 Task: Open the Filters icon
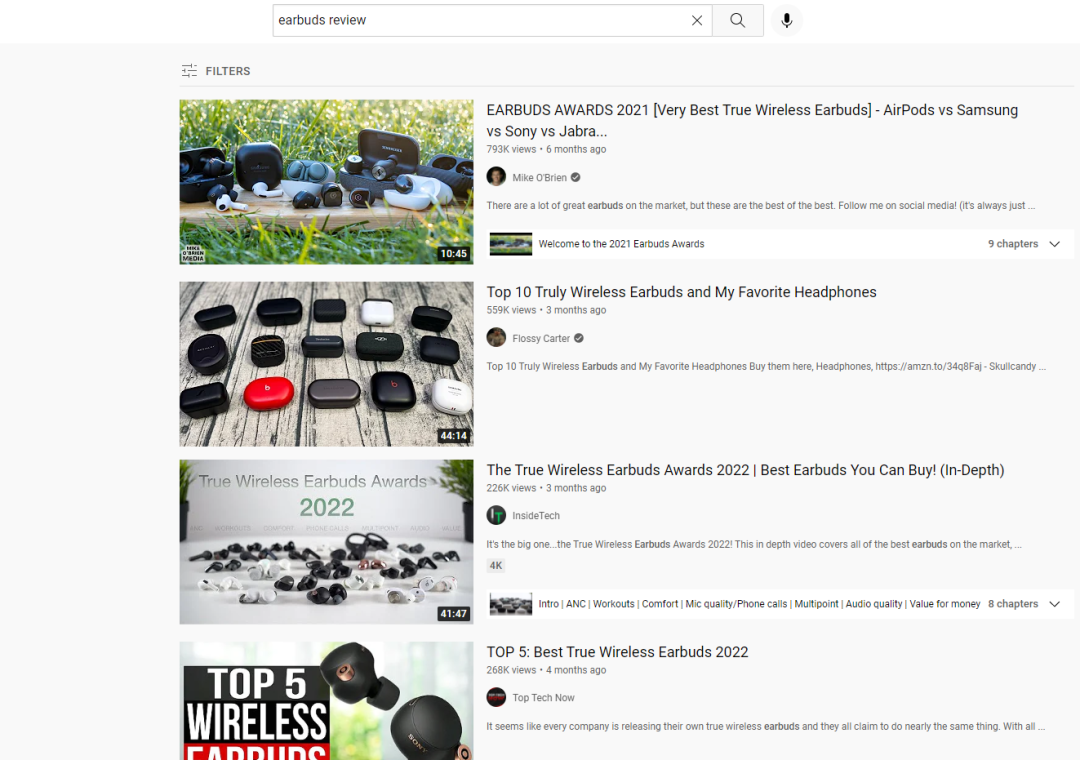click(189, 70)
